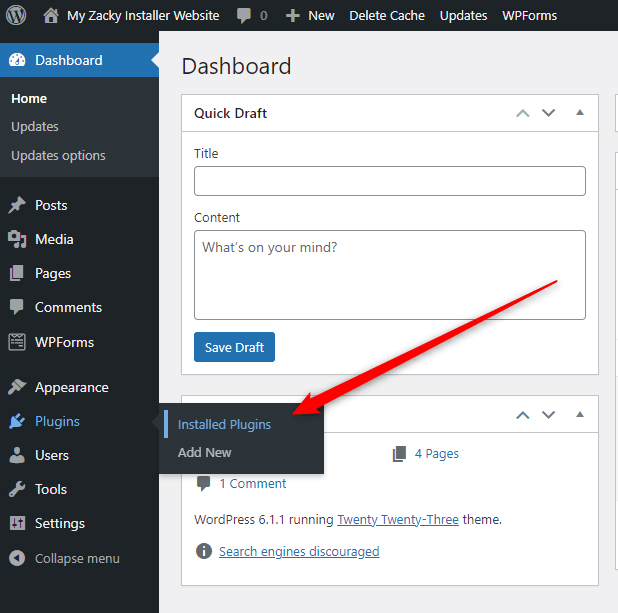Click the comment icon next to 1 Comment

[203, 483]
